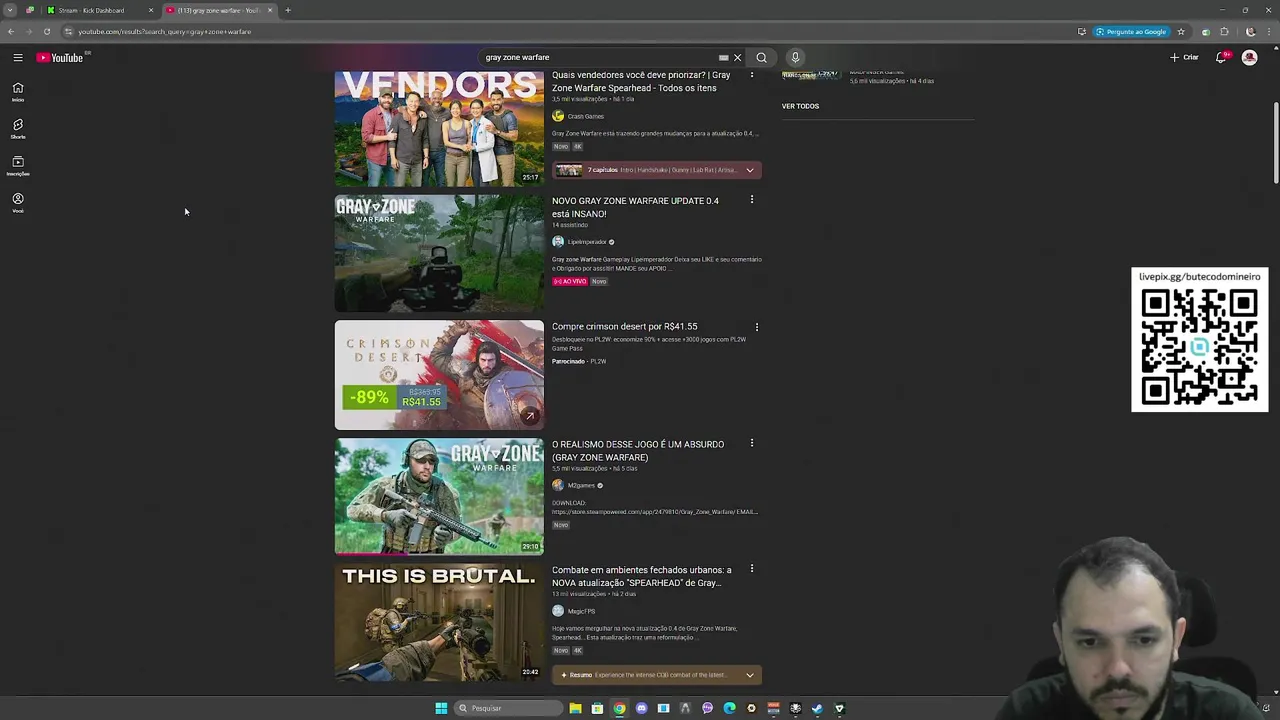Reload the page
Screen dimensions: 1280x720
click(46, 32)
